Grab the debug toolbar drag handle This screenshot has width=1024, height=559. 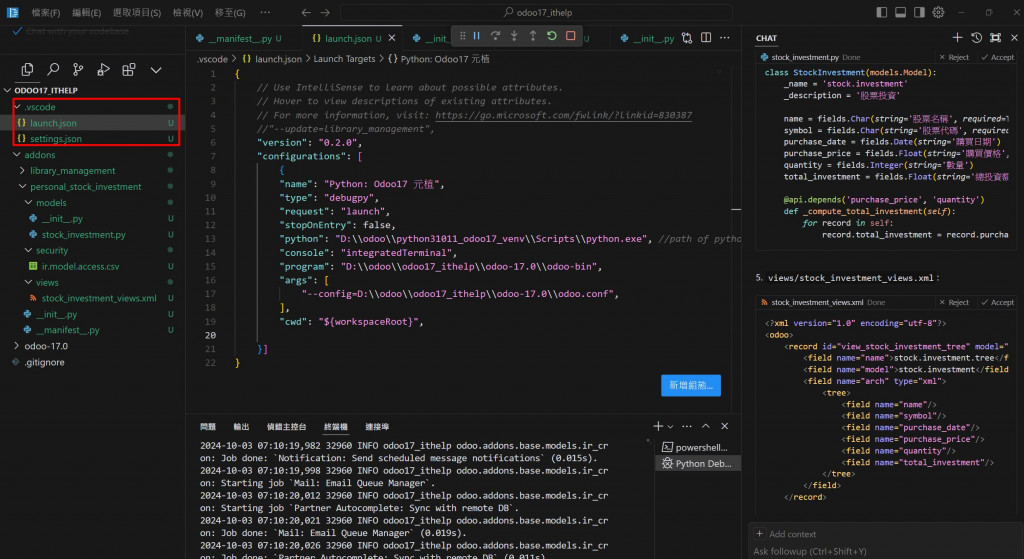[462, 36]
